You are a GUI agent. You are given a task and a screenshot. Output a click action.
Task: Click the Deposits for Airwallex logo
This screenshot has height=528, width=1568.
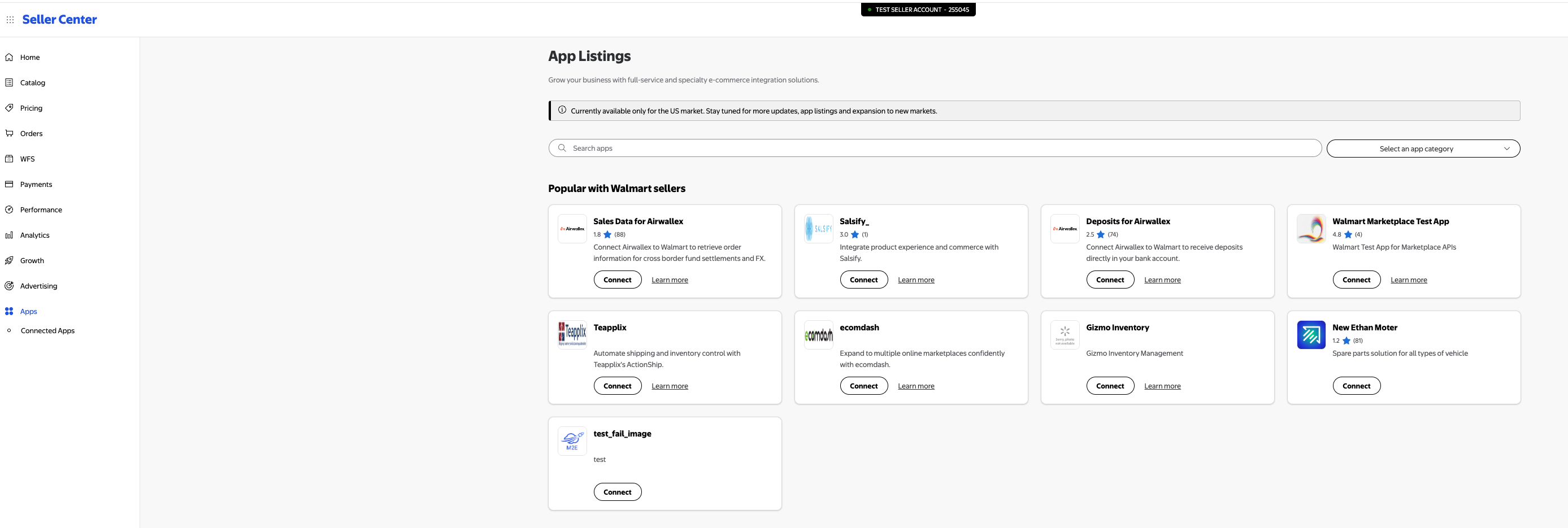coord(1065,229)
